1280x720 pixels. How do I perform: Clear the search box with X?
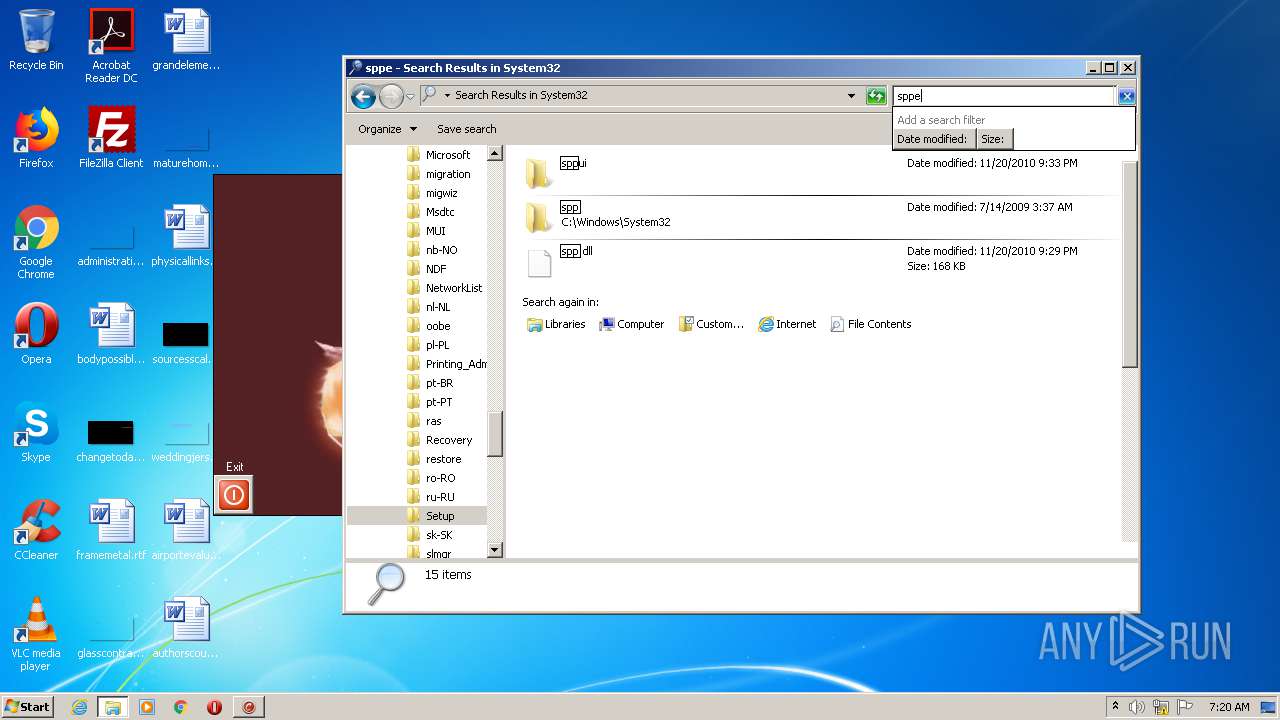click(x=1126, y=96)
